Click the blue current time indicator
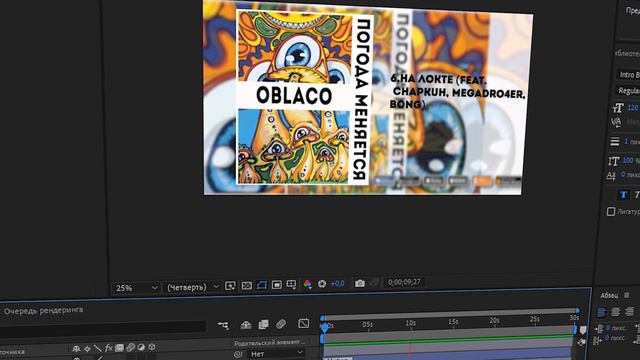 tap(324, 327)
